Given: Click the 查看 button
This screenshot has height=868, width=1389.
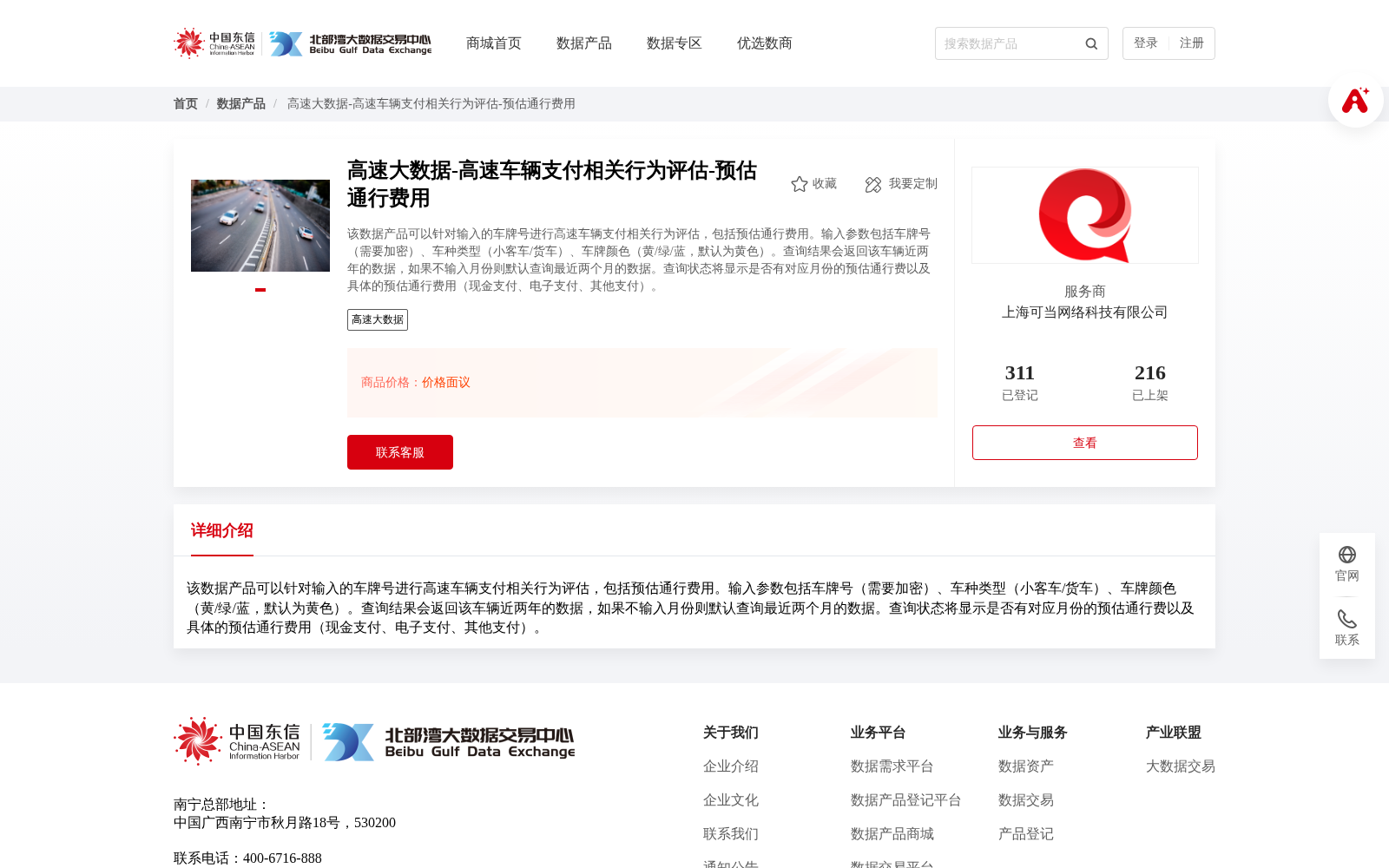Looking at the screenshot, I should 1085,443.
